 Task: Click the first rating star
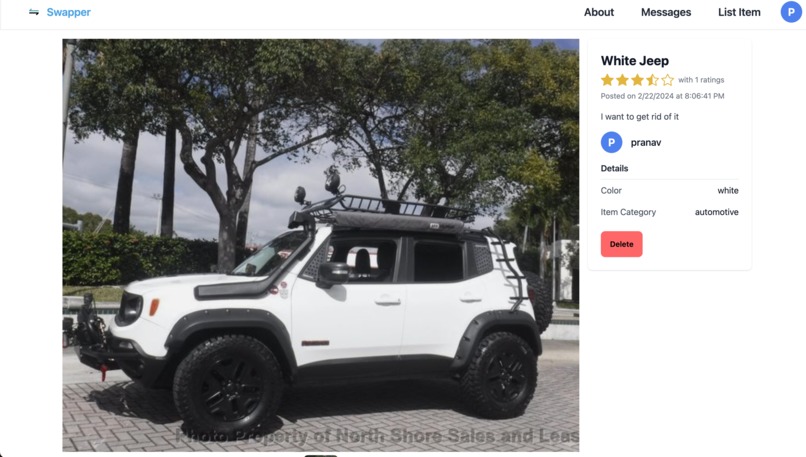[x=607, y=80]
